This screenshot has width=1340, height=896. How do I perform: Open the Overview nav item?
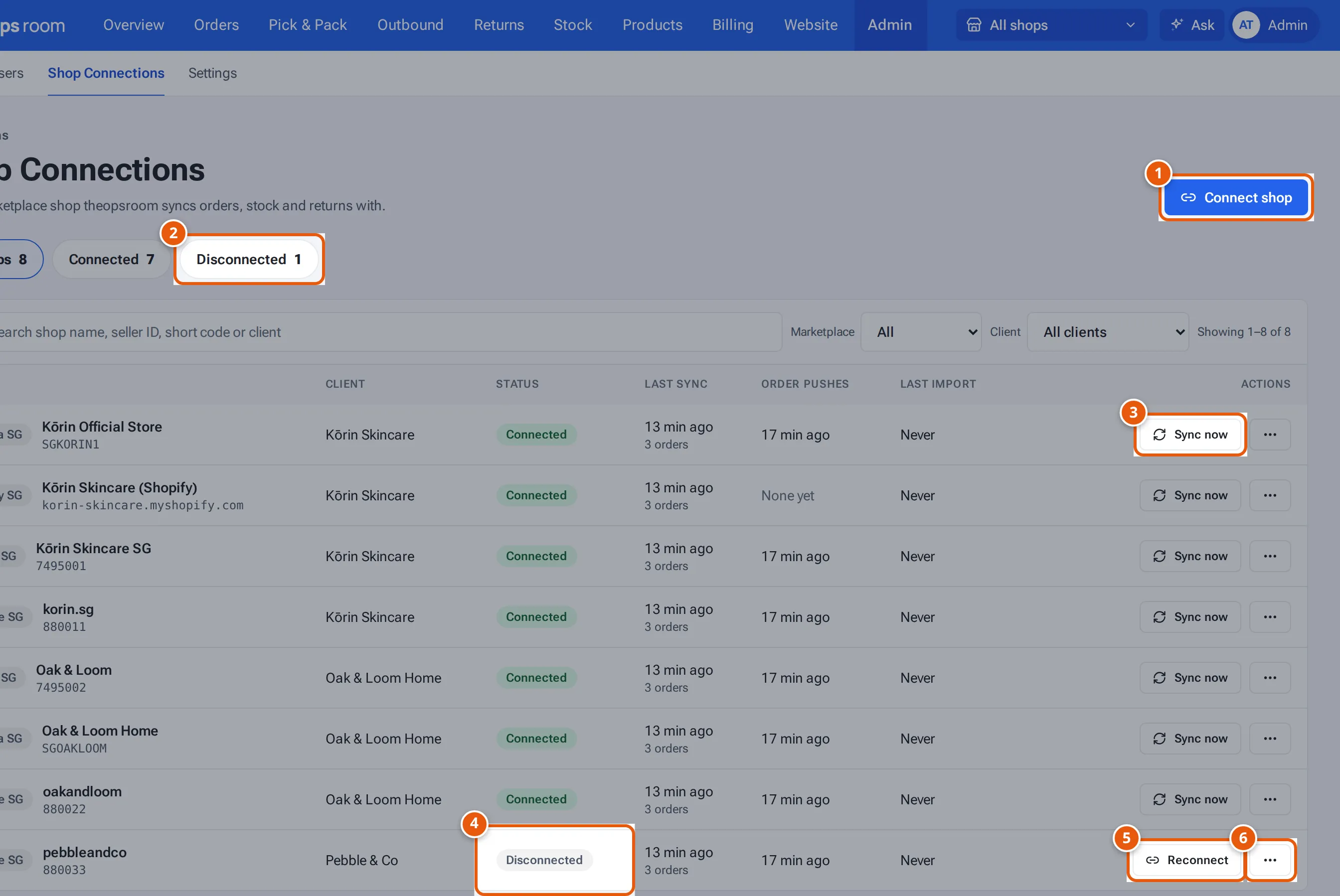pos(134,25)
